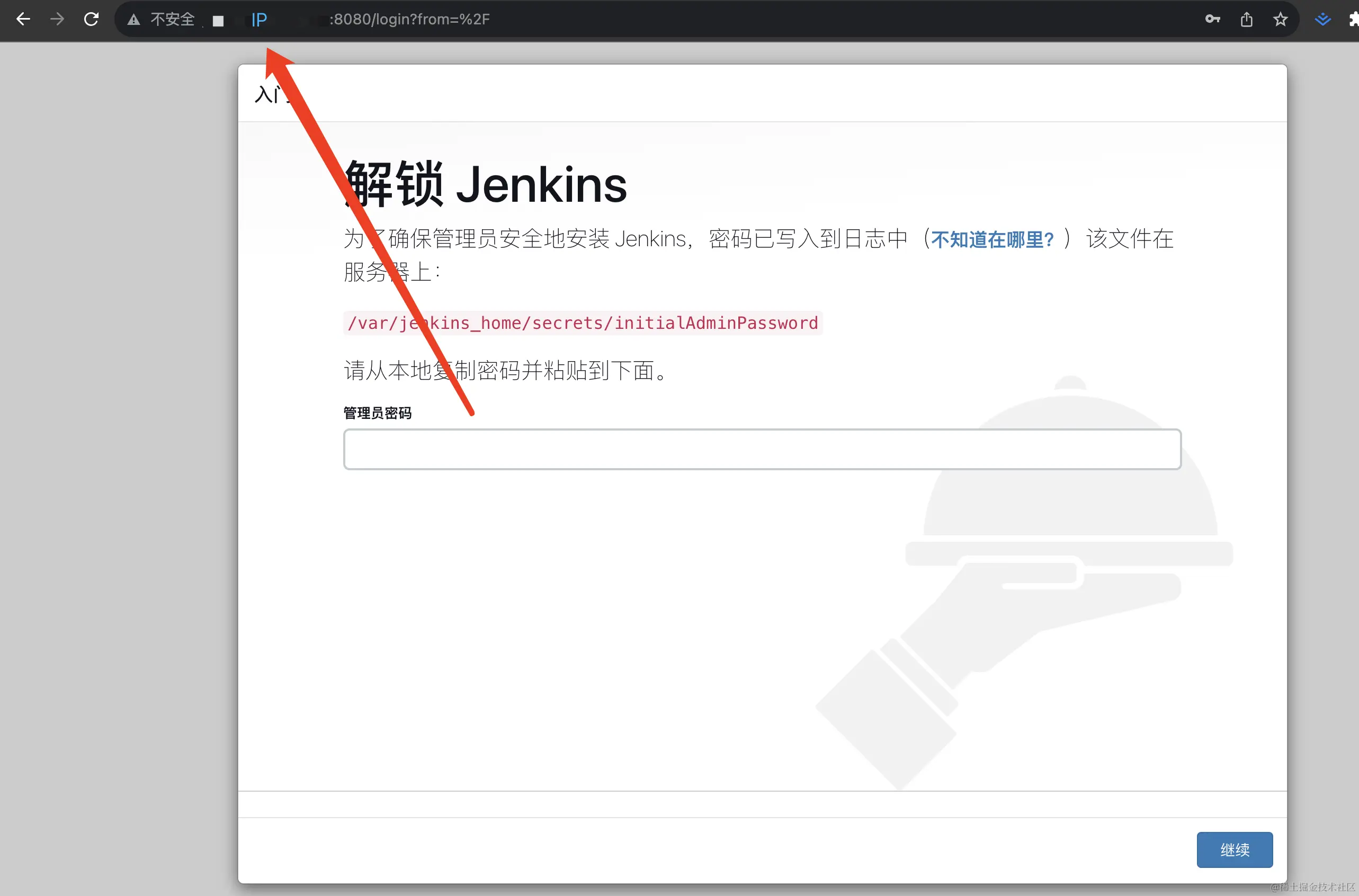Click the share page icon
This screenshot has height=896, width=1359.
[x=1246, y=20]
